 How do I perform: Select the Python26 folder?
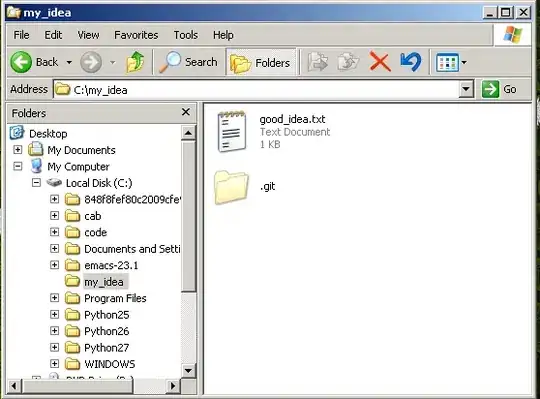106,331
